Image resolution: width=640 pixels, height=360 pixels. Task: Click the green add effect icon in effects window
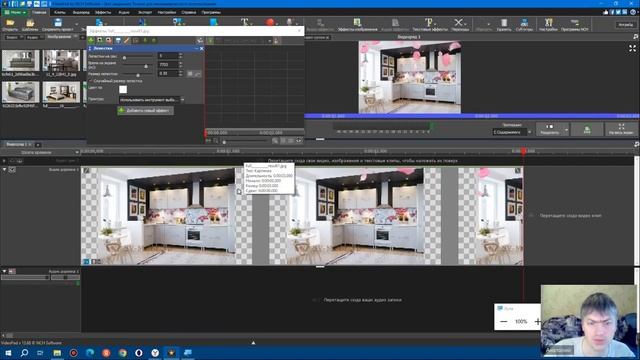click(91, 40)
